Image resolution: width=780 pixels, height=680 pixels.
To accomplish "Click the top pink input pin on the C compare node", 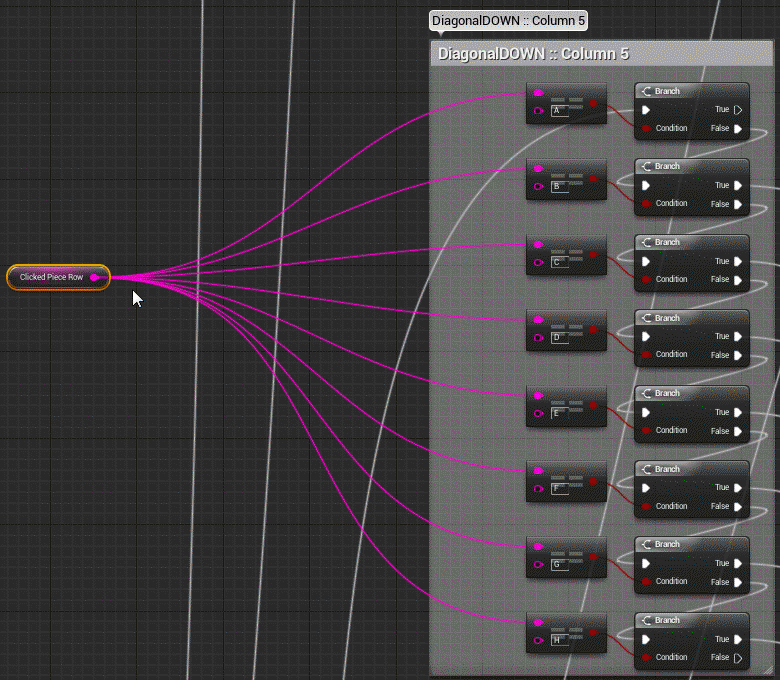I will tap(538, 244).
